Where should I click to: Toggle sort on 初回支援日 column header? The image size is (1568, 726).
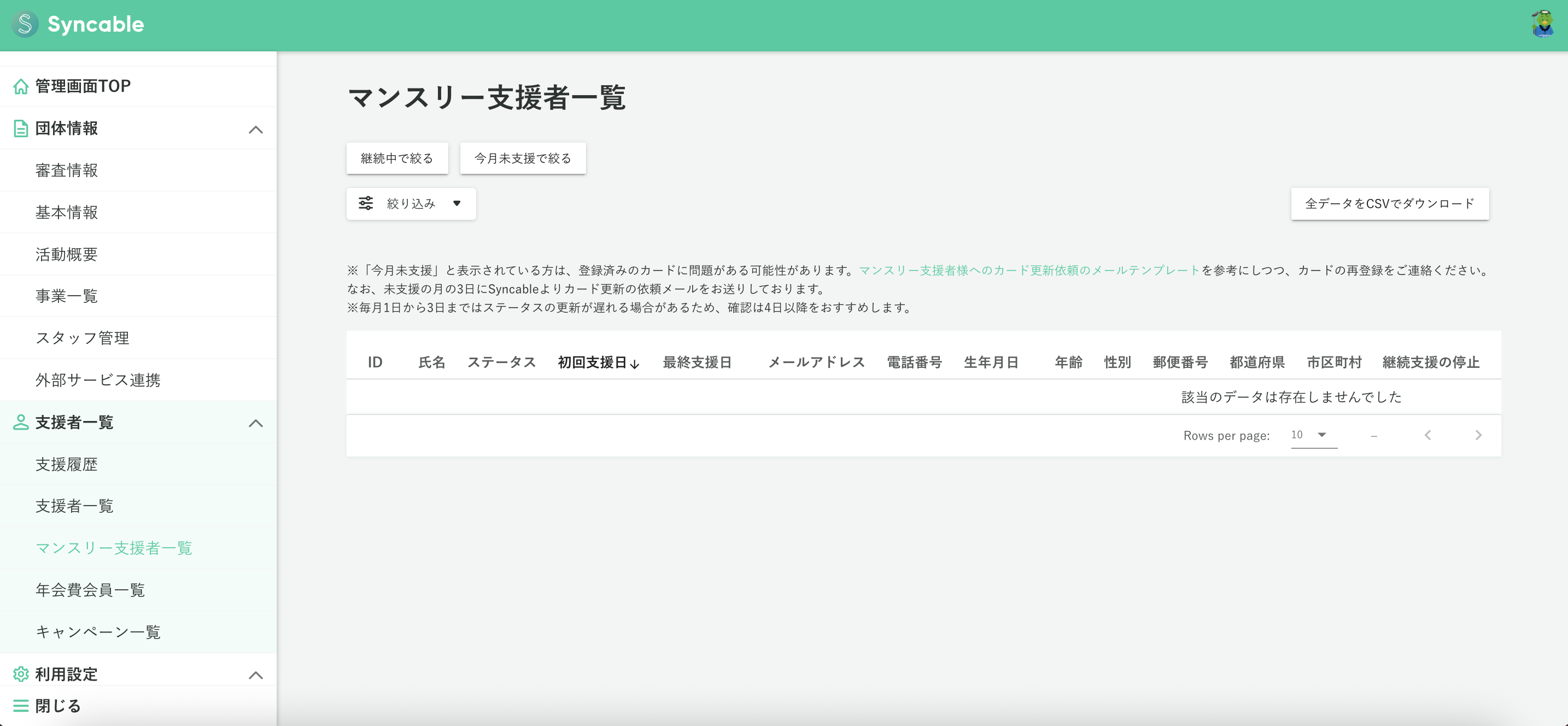597,362
